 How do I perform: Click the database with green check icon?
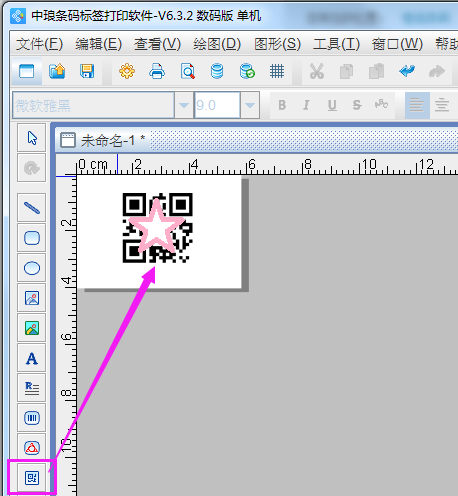point(247,71)
